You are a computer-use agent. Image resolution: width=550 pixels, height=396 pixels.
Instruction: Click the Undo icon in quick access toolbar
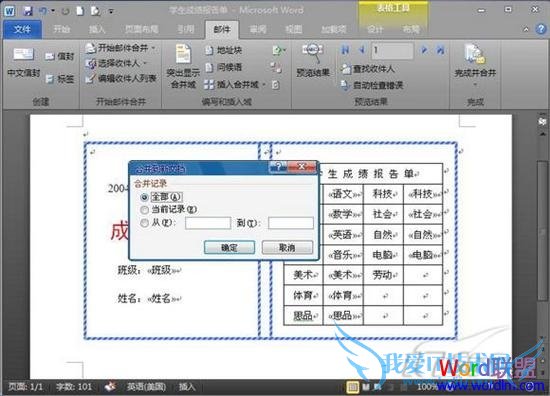(x=43, y=11)
